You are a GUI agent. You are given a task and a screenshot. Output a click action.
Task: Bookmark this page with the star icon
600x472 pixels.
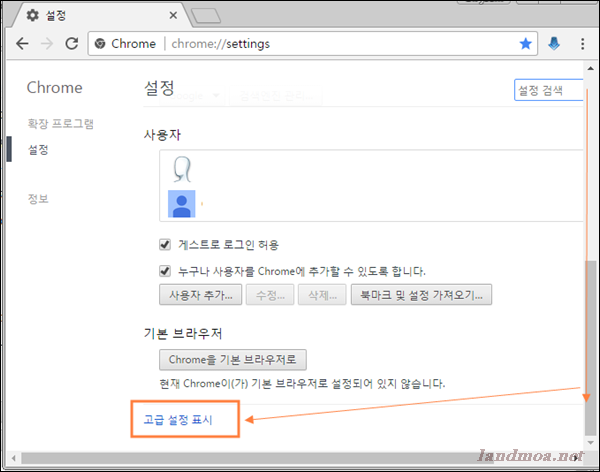[525, 44]
